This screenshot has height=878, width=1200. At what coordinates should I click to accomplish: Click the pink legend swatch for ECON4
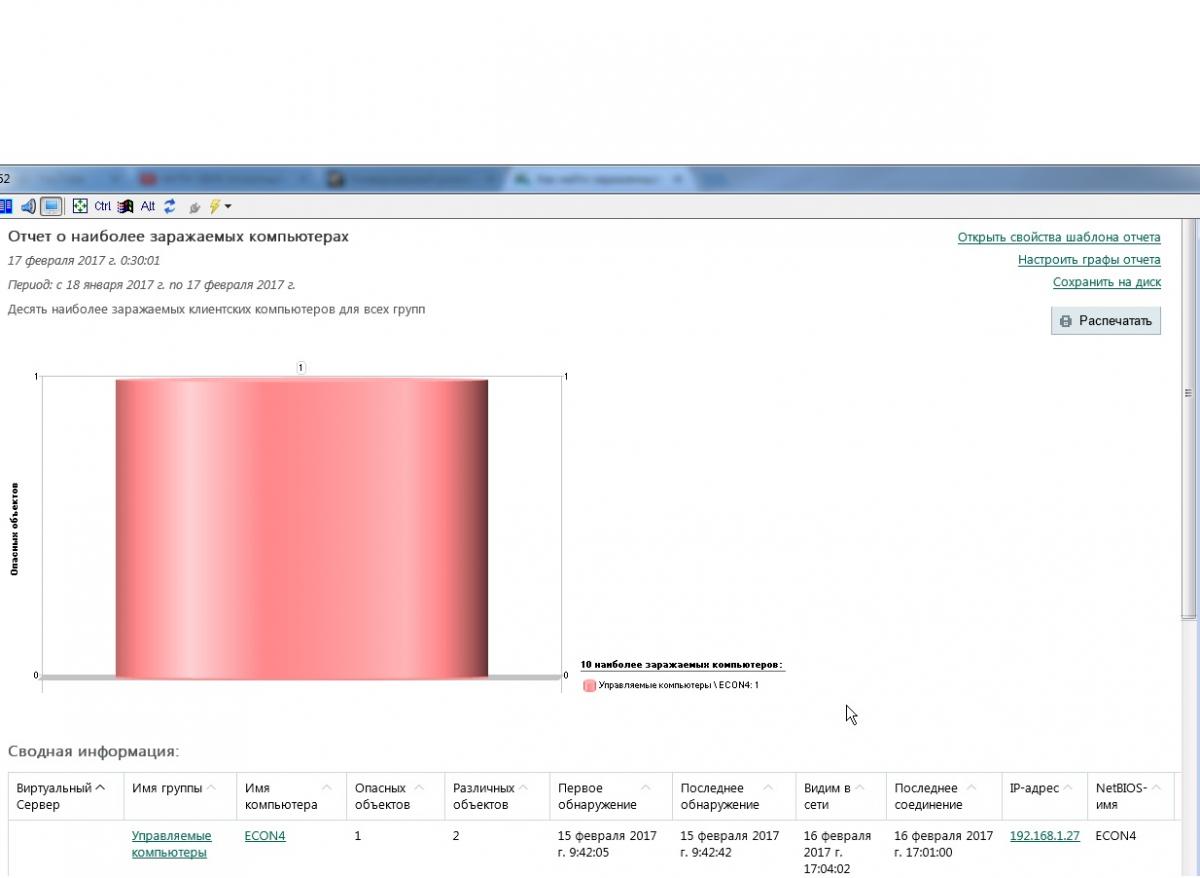tap(589, 685)
